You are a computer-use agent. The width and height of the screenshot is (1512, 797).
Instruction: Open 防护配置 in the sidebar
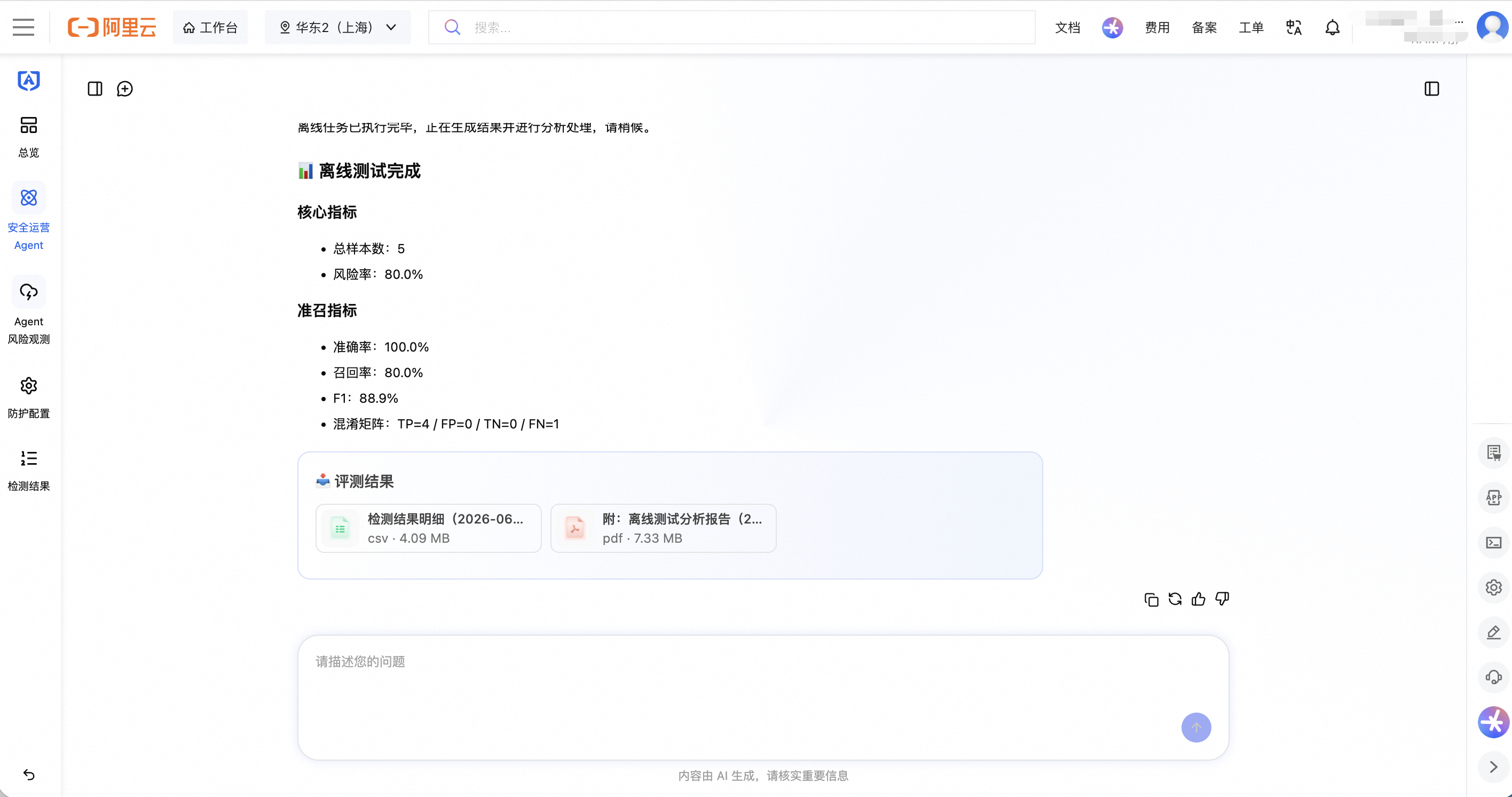pos(29,397)
